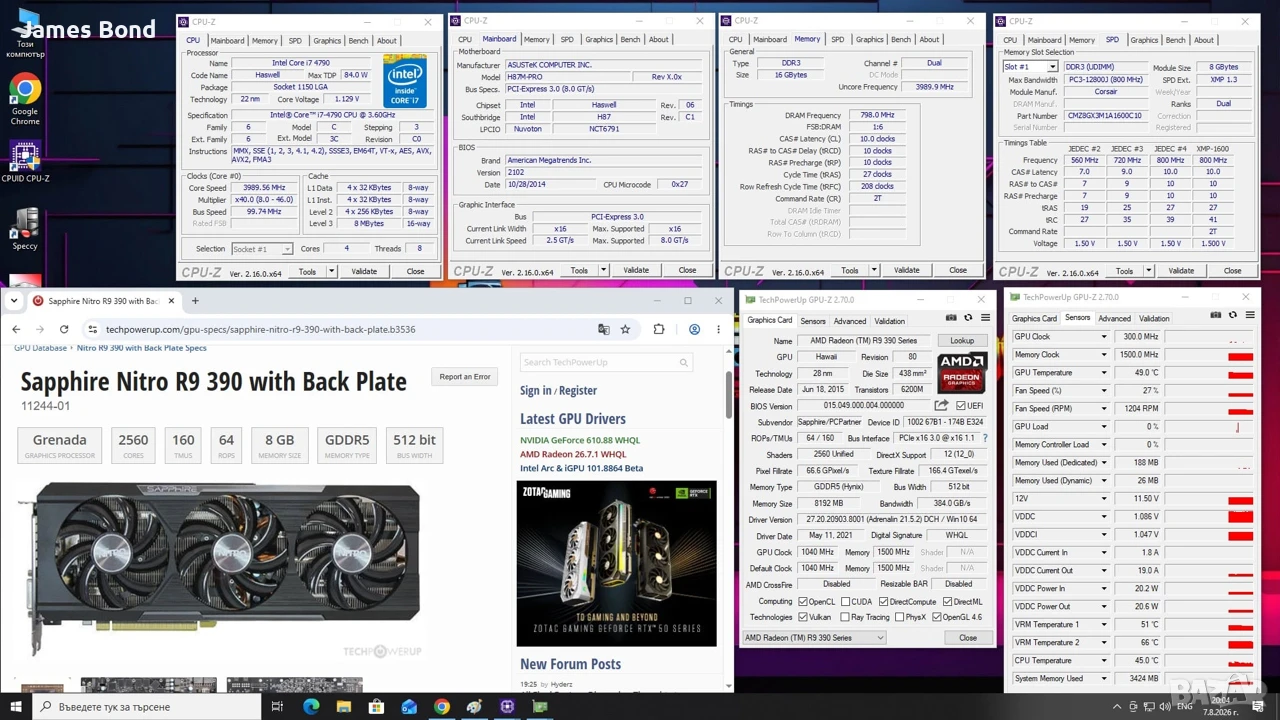Screen dimensions: 1280x720
Task: Open Speccy desktop shortcut
Action: point(25,228)
